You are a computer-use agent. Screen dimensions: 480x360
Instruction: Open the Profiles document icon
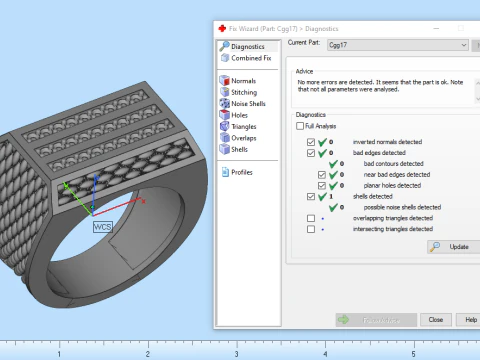tap(225, 172)
